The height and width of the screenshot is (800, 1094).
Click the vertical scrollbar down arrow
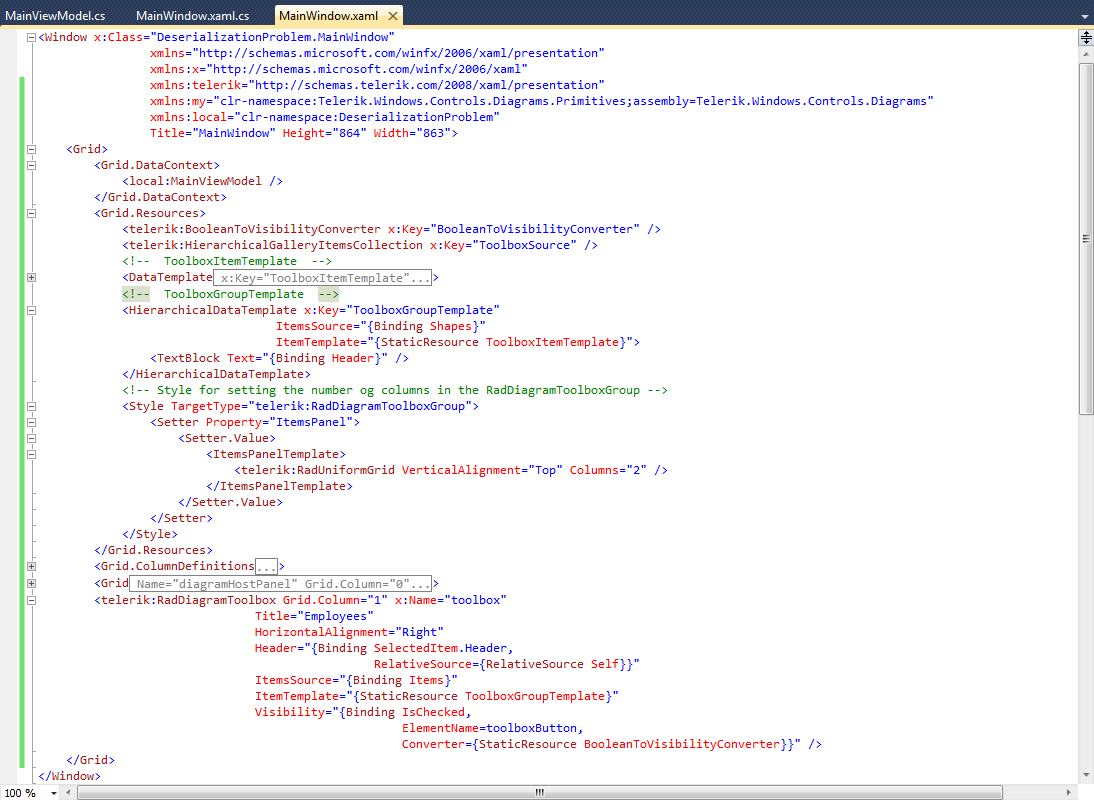point(1086,775)
